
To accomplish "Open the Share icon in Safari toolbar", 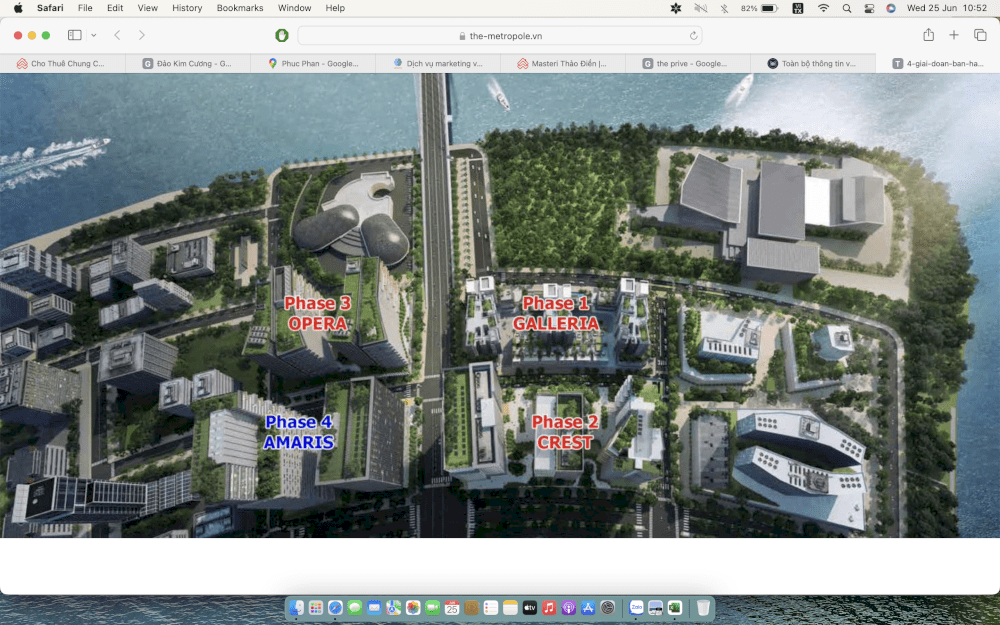I will (x=928, y=35).
